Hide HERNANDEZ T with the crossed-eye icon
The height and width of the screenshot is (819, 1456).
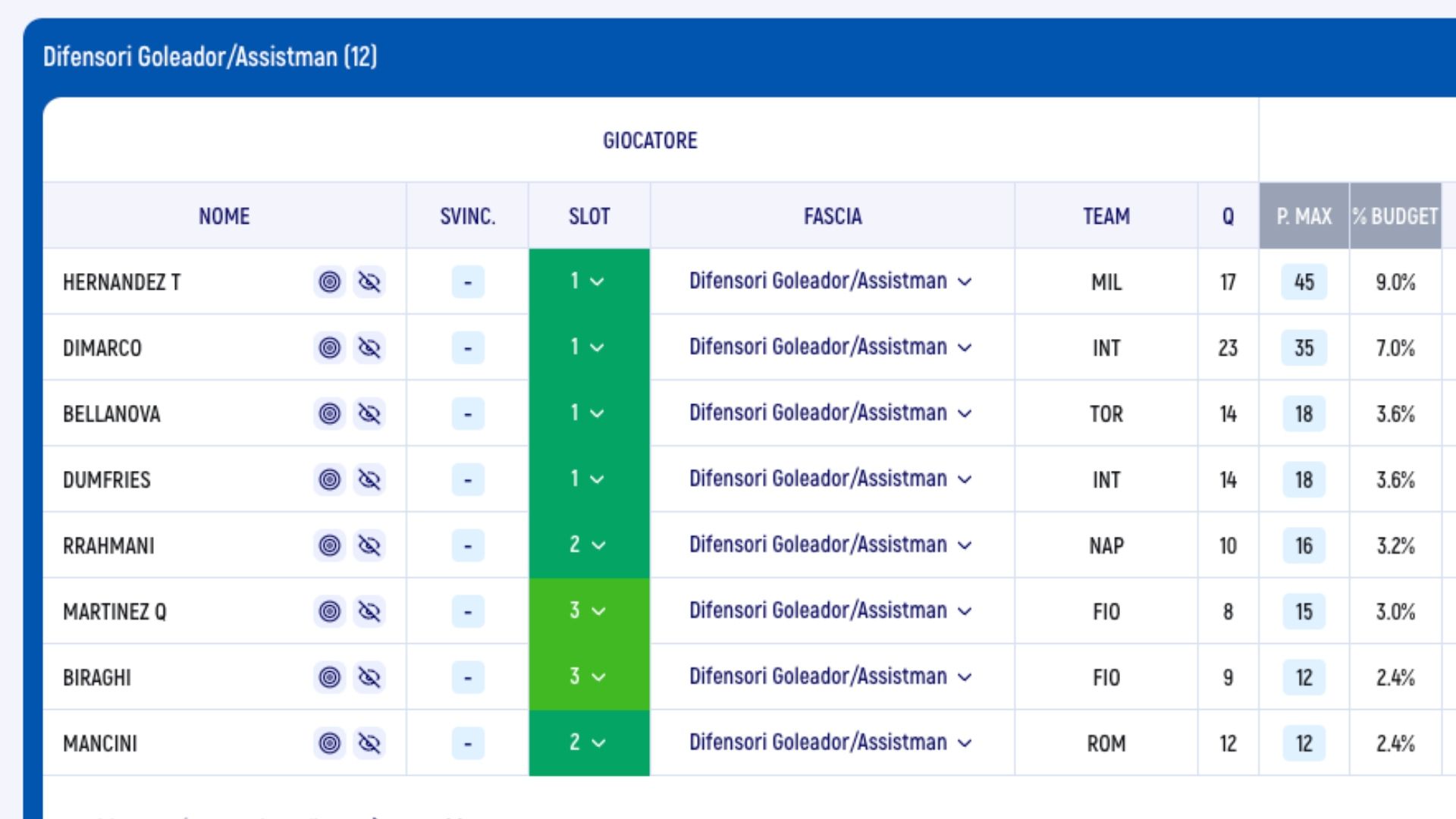(369, 282)
